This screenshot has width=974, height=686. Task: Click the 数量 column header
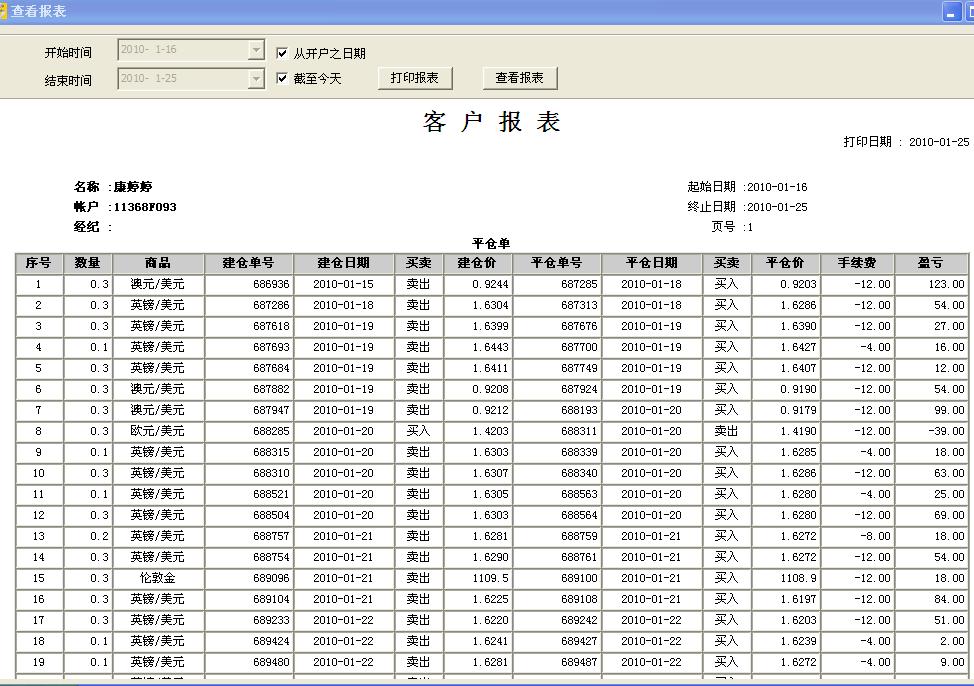point(88,263)
